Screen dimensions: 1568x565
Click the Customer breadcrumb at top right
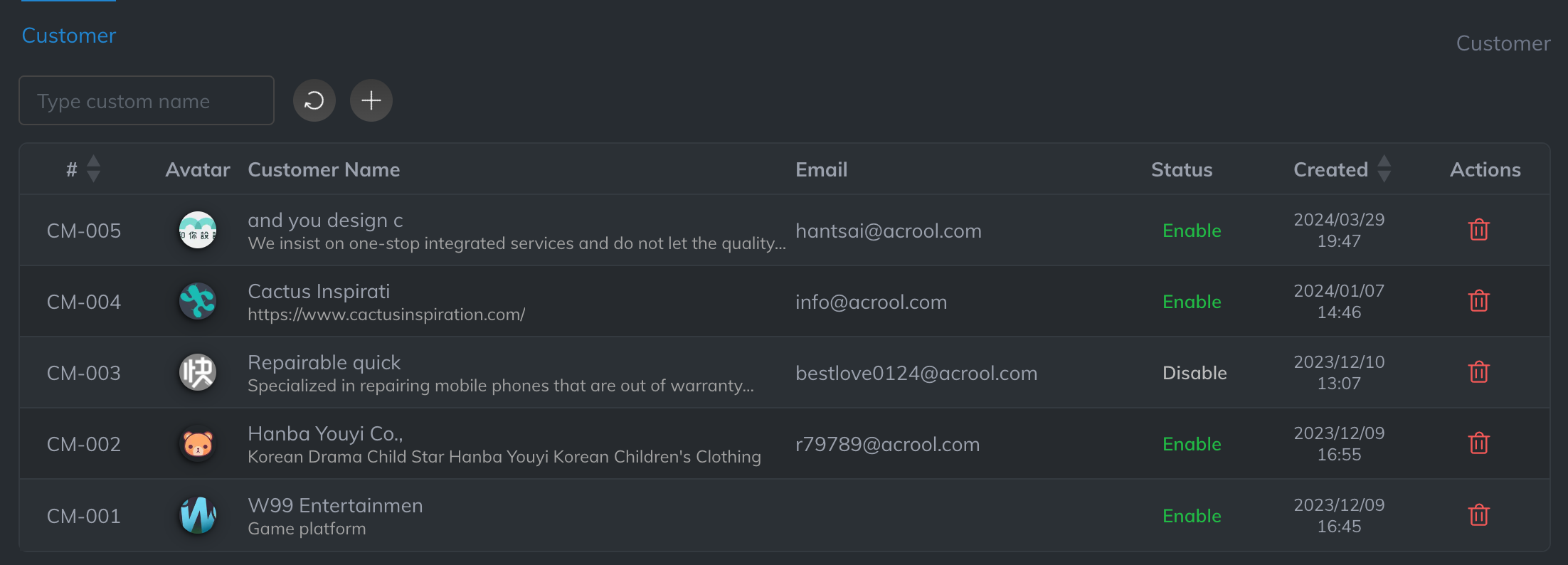[x=1503, y=43]
